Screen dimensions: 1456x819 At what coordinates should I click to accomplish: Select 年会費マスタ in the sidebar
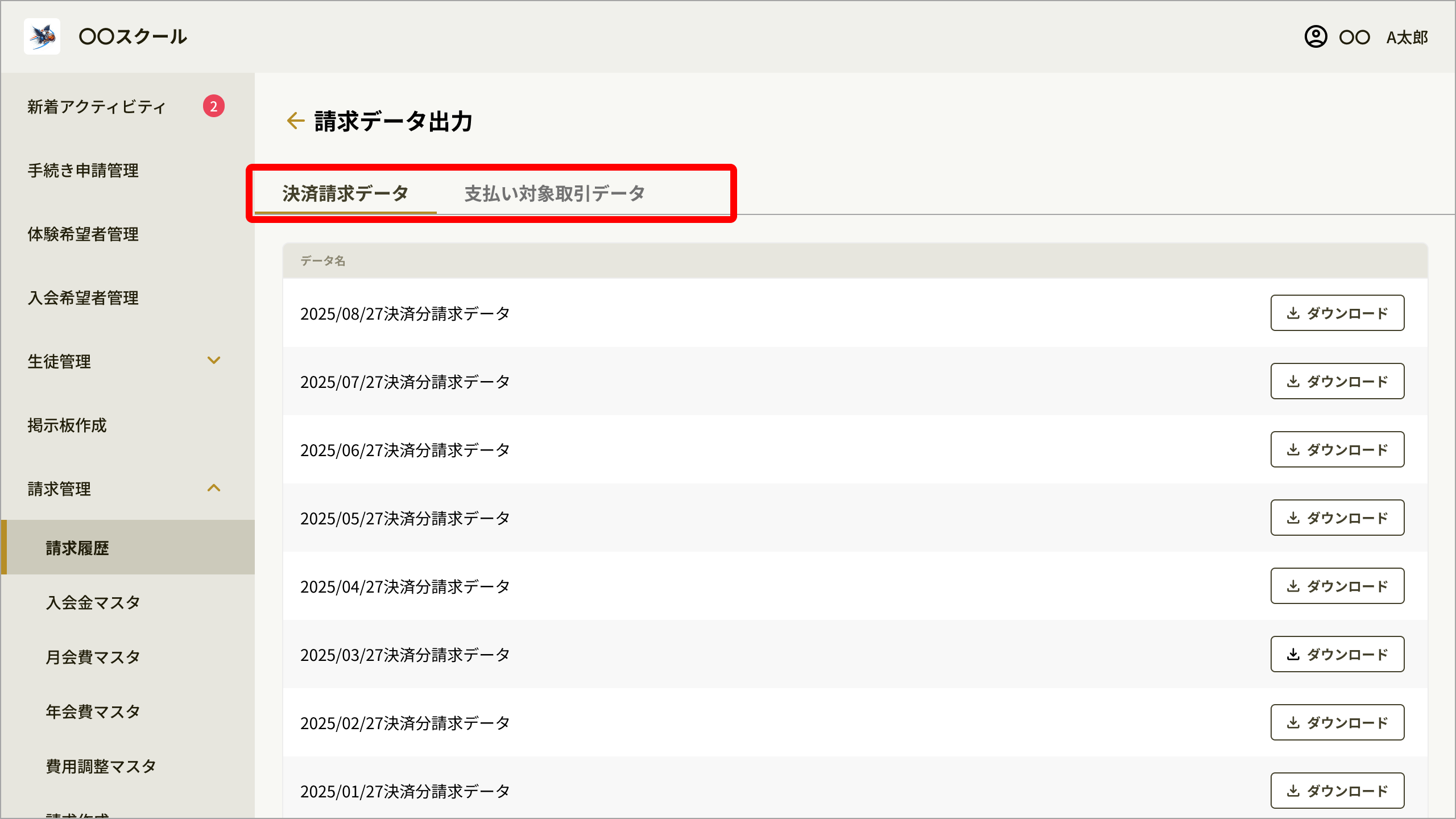(x=93, y=712)
